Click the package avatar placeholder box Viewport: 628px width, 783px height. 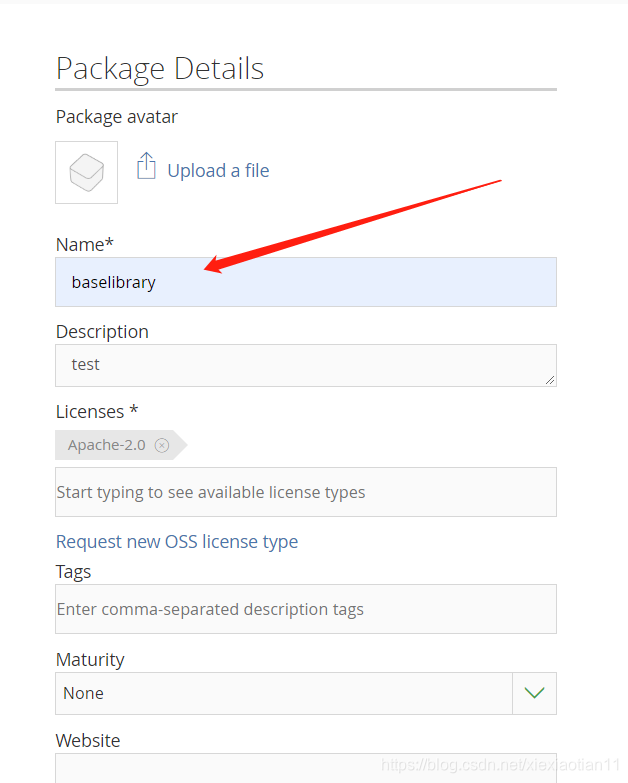86,172
